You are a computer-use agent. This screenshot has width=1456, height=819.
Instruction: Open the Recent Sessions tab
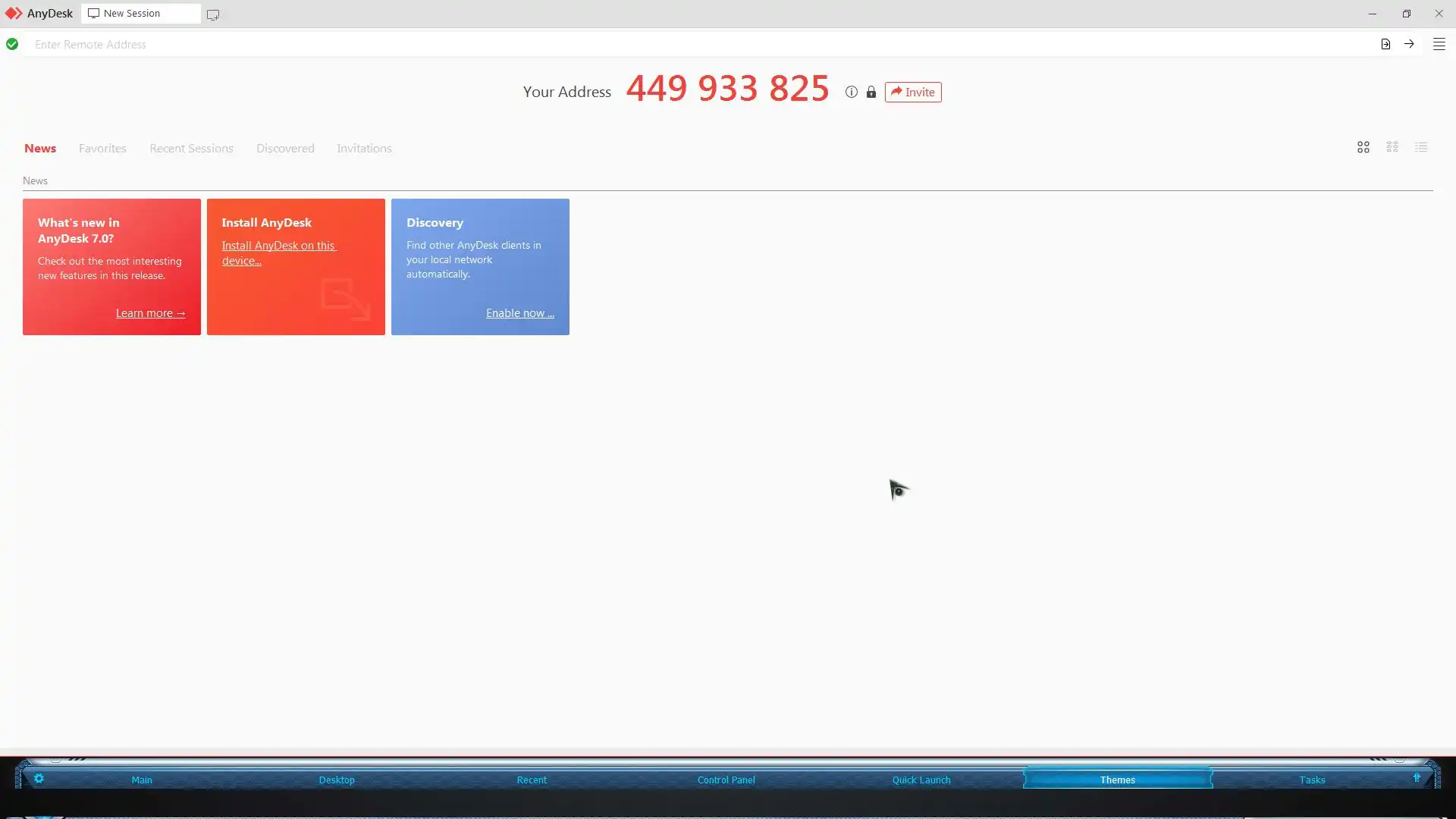(x=191, y=148)
